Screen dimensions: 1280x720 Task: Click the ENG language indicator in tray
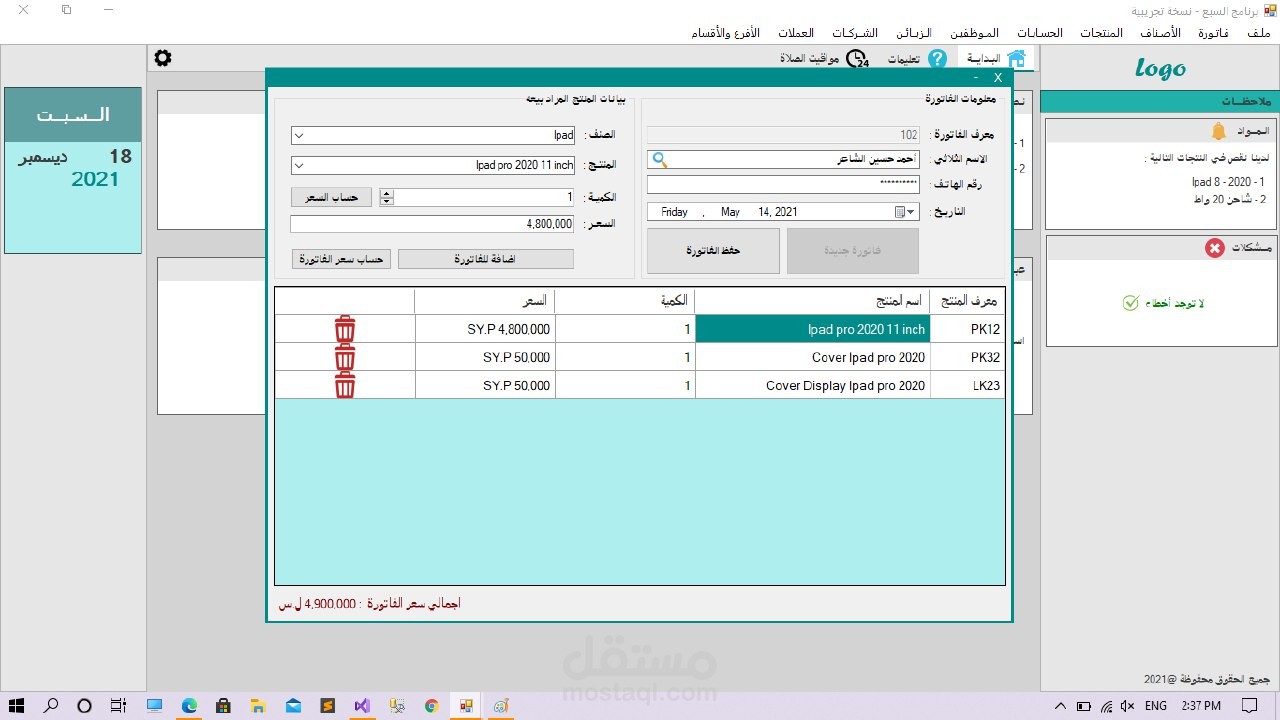[1156, 706]
